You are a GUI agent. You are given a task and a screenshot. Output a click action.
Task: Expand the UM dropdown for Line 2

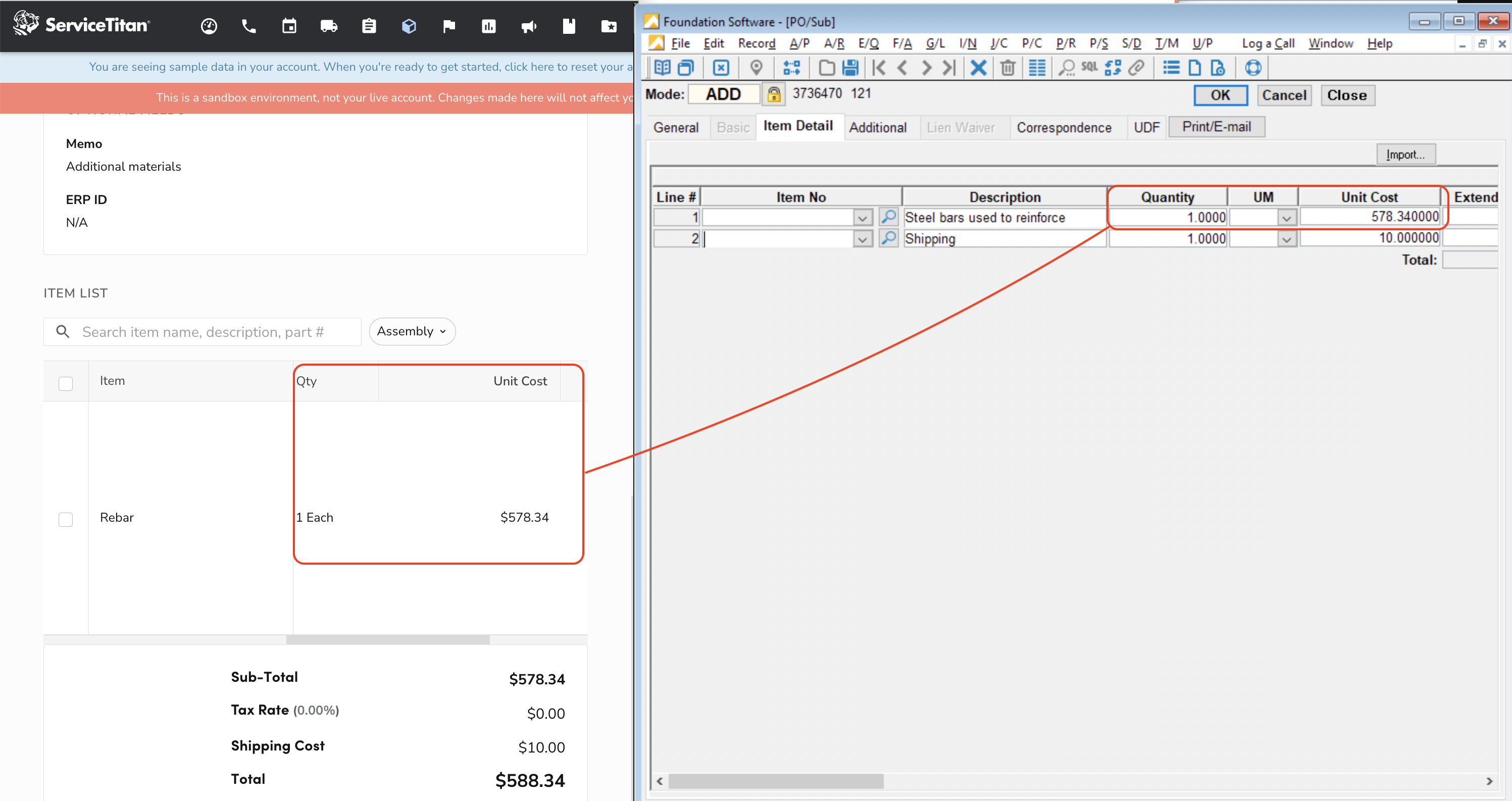pyautogui.click(x=1286, y=239)
